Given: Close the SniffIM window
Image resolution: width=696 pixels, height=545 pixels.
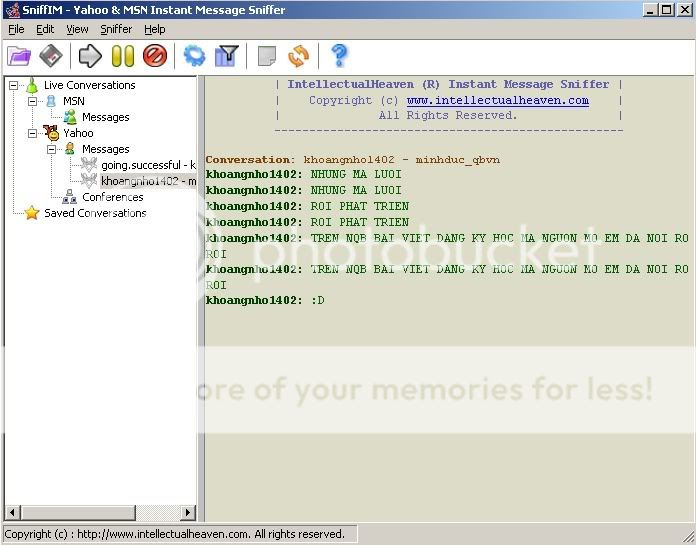Looking at the screenshot, I should (x=685, y=10).
